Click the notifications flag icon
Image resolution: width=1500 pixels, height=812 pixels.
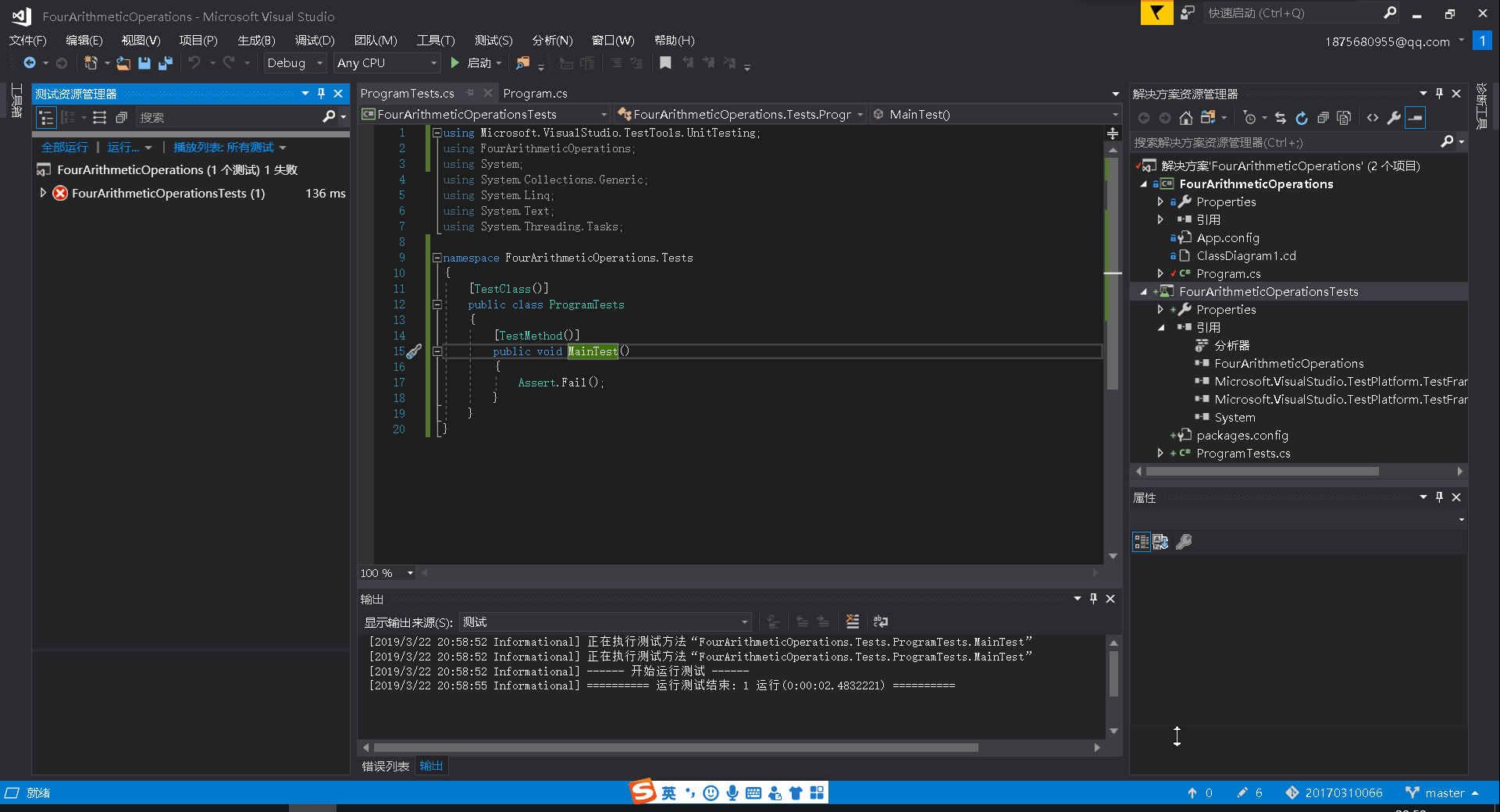pyautogui.click(x=1156, y=13)
